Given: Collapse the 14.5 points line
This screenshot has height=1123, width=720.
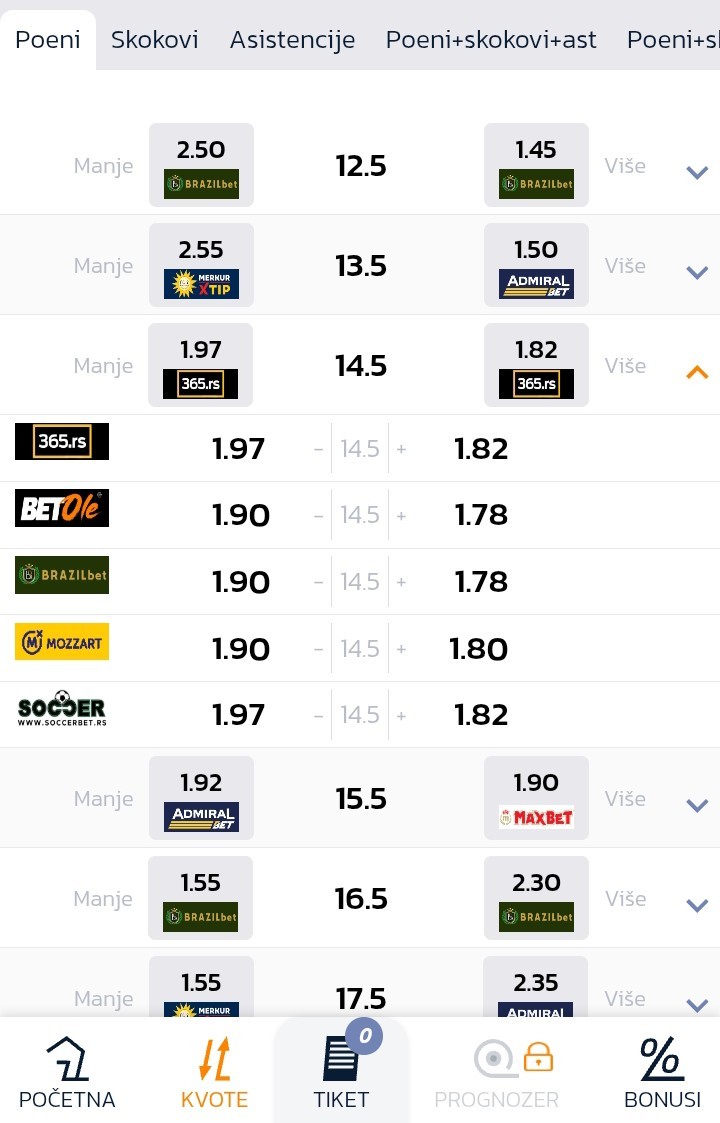Looking at the screenshot, I should pos(697,372).
